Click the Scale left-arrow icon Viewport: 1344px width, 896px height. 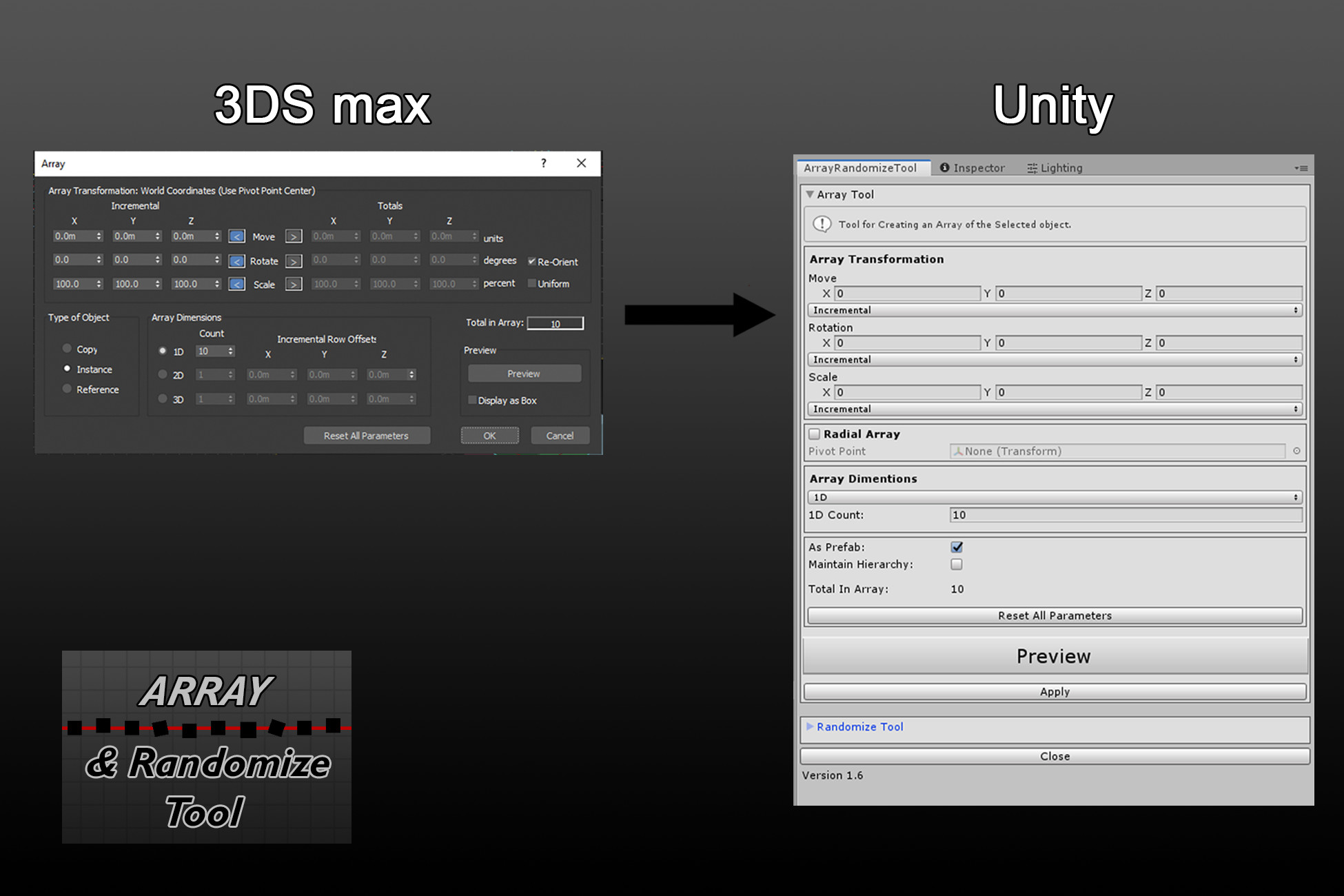click(x=236, y=285)
